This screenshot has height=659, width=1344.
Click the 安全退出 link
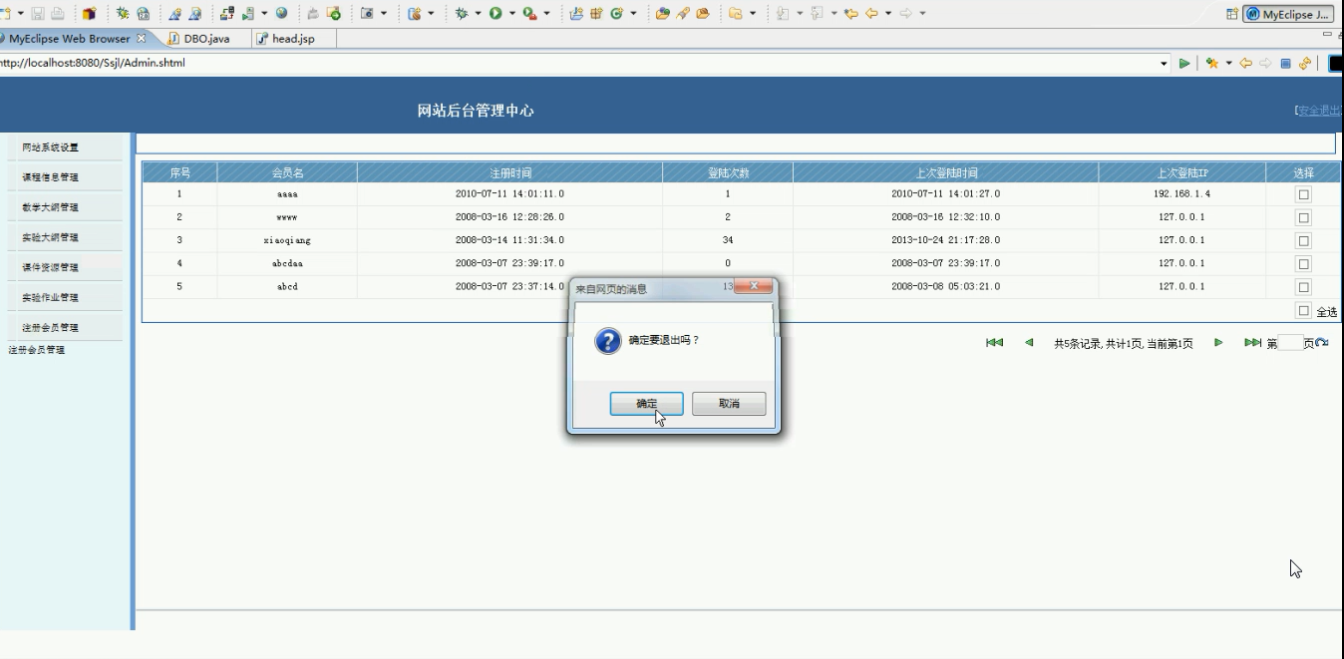coord(1320,111)
